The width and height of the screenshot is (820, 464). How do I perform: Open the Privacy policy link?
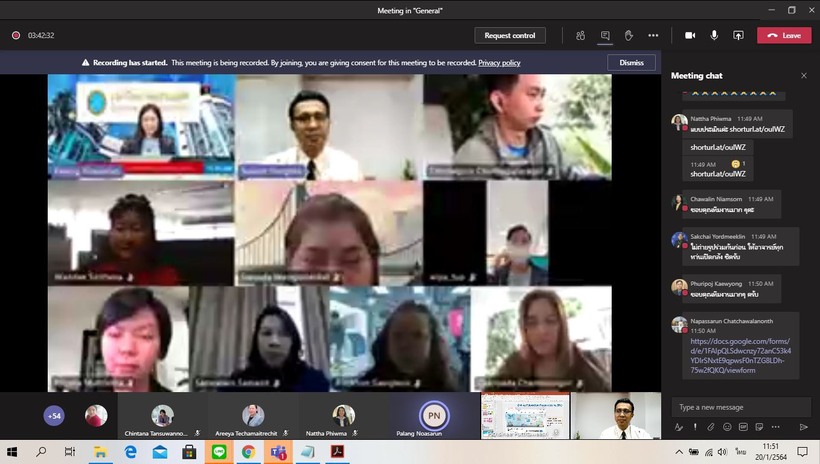click(x=499, y=63)
